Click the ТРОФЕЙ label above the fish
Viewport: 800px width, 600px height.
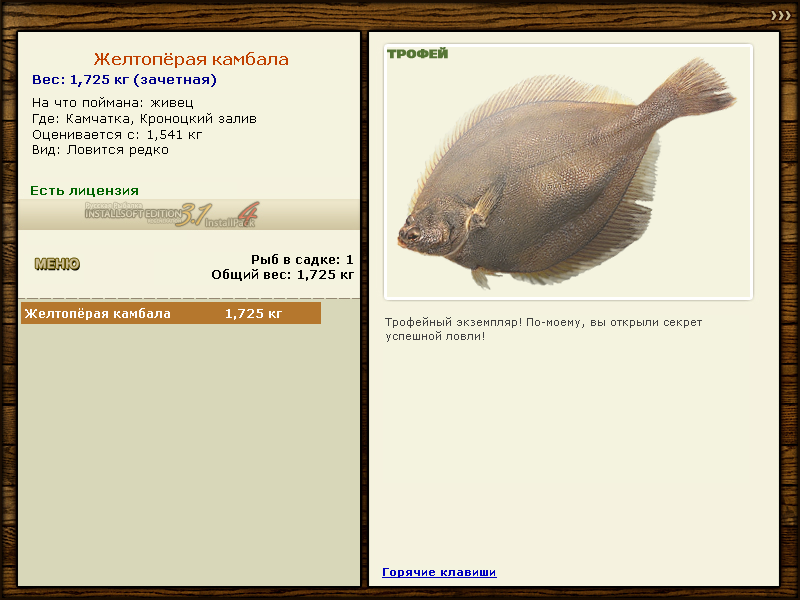(417, 53)
